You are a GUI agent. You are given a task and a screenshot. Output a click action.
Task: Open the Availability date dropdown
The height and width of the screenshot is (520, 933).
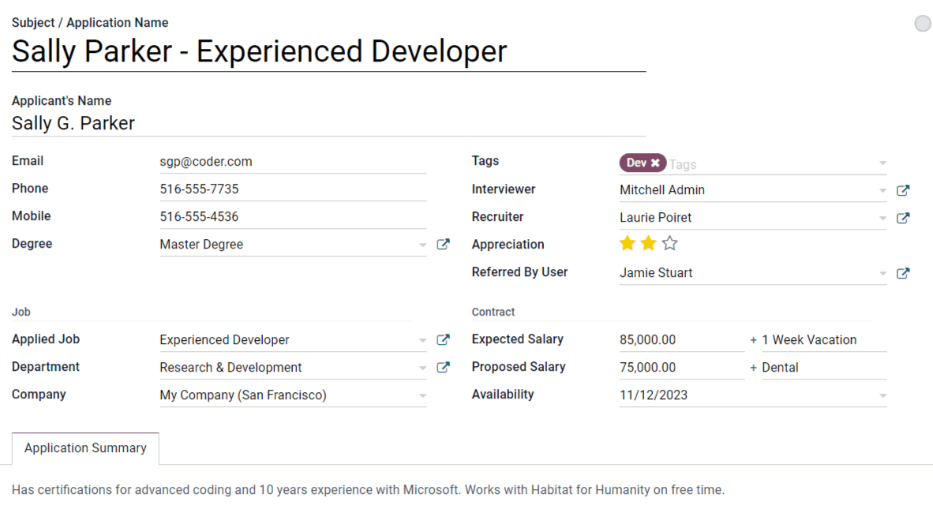click(882, 396)
